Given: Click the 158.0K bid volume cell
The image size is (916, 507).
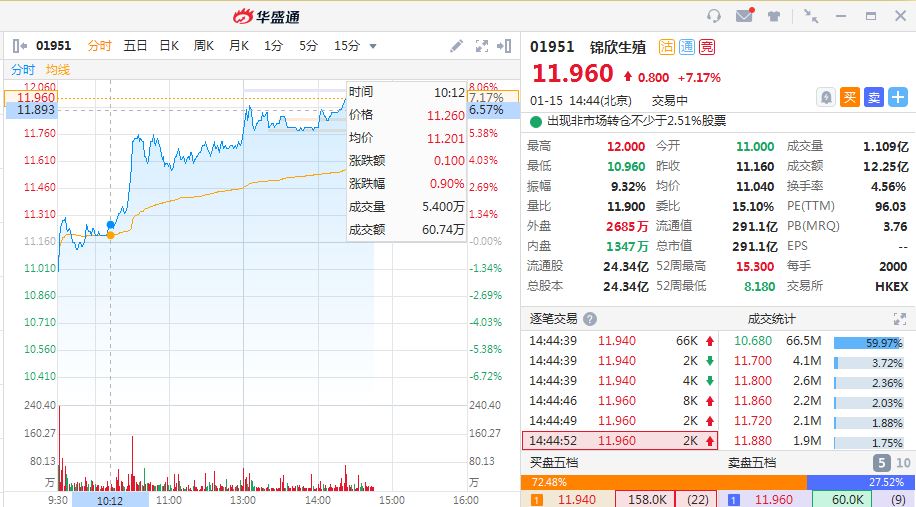Looking at the screenshot, I should point(647,499).
